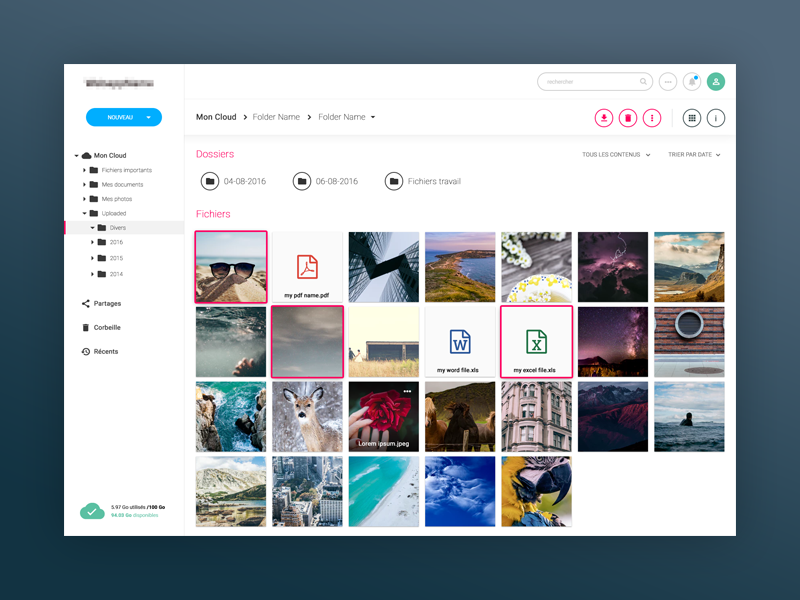Click the pink trash delete icon
Image resolution: width=800 pixels, height=600 pixels.
click(x=628, y=118)
